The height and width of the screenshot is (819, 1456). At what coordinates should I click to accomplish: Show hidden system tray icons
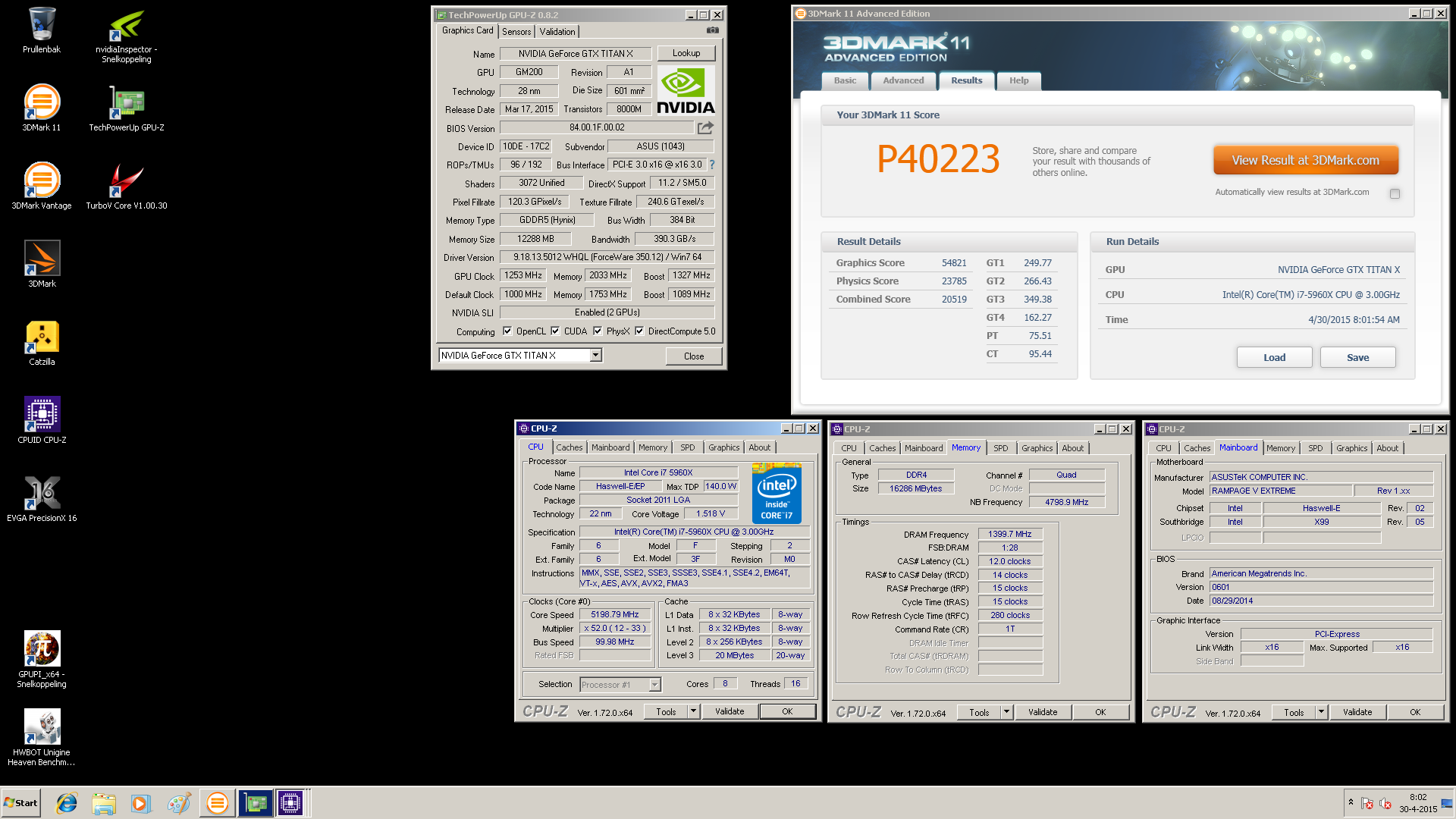(x=1351, y=802)
